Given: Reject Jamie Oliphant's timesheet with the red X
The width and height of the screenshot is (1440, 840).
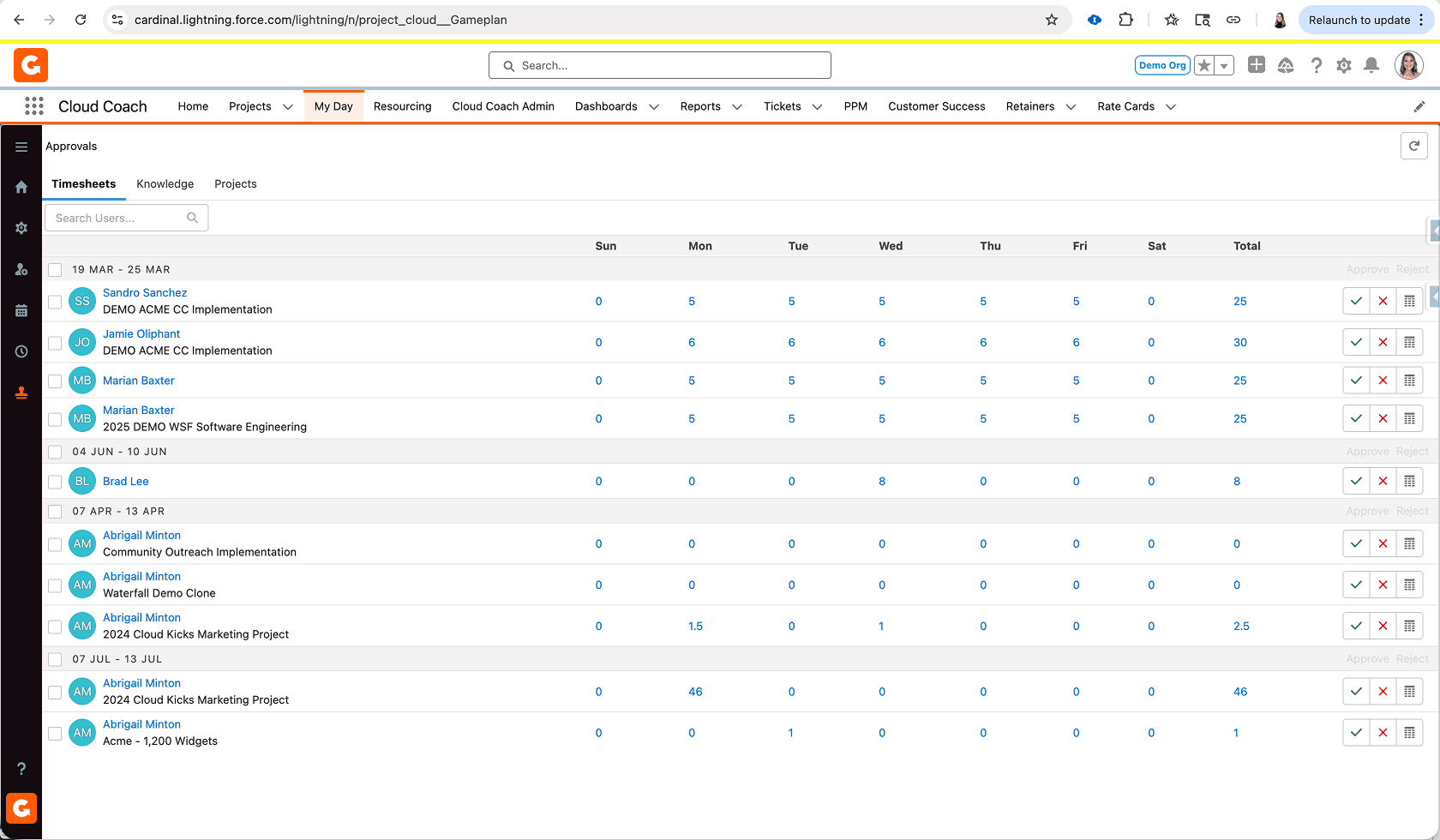Looking at the screenshot, I should tap(1383, 342).
